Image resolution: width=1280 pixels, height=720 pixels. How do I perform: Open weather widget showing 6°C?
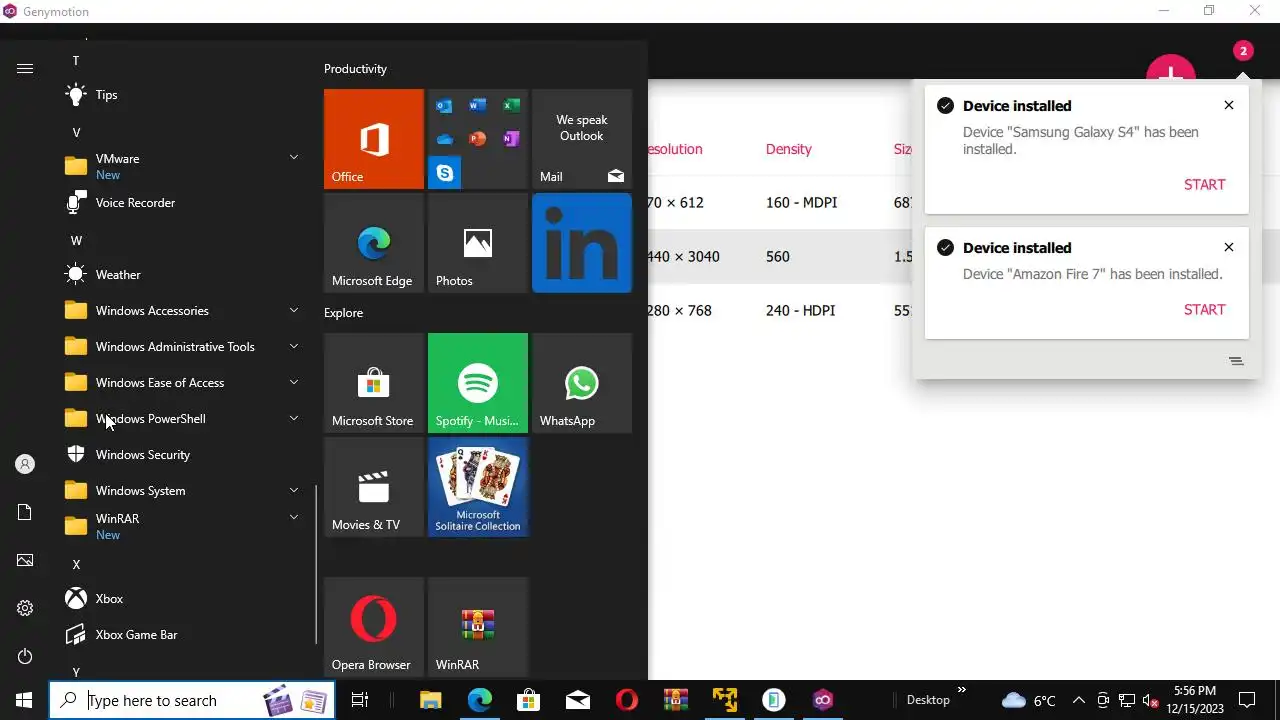(x=1029, y=700)
